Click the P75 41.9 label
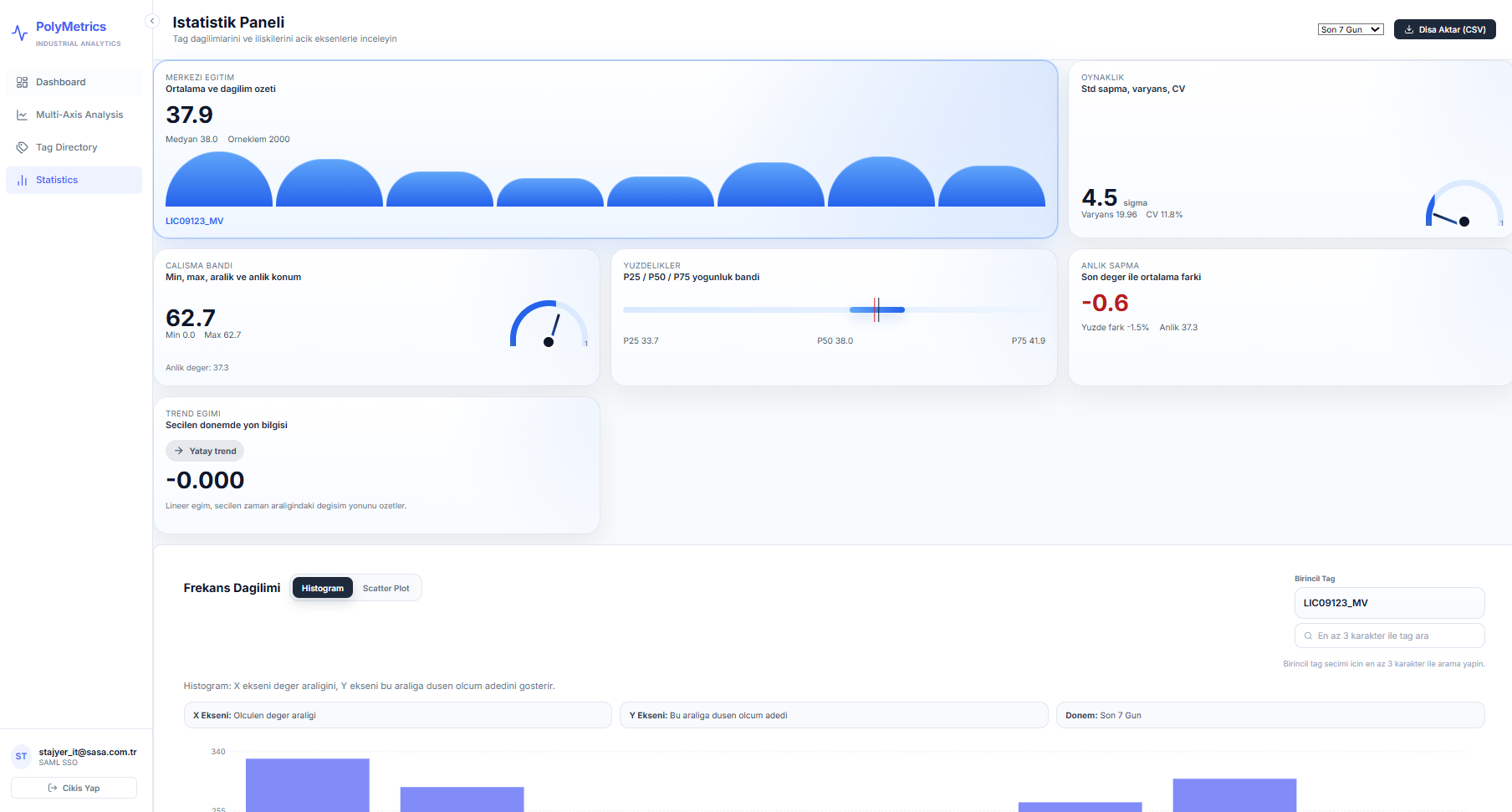The height and width of the screenshot is (812, 1512). pyautogui.click(x=1028, y=341)
